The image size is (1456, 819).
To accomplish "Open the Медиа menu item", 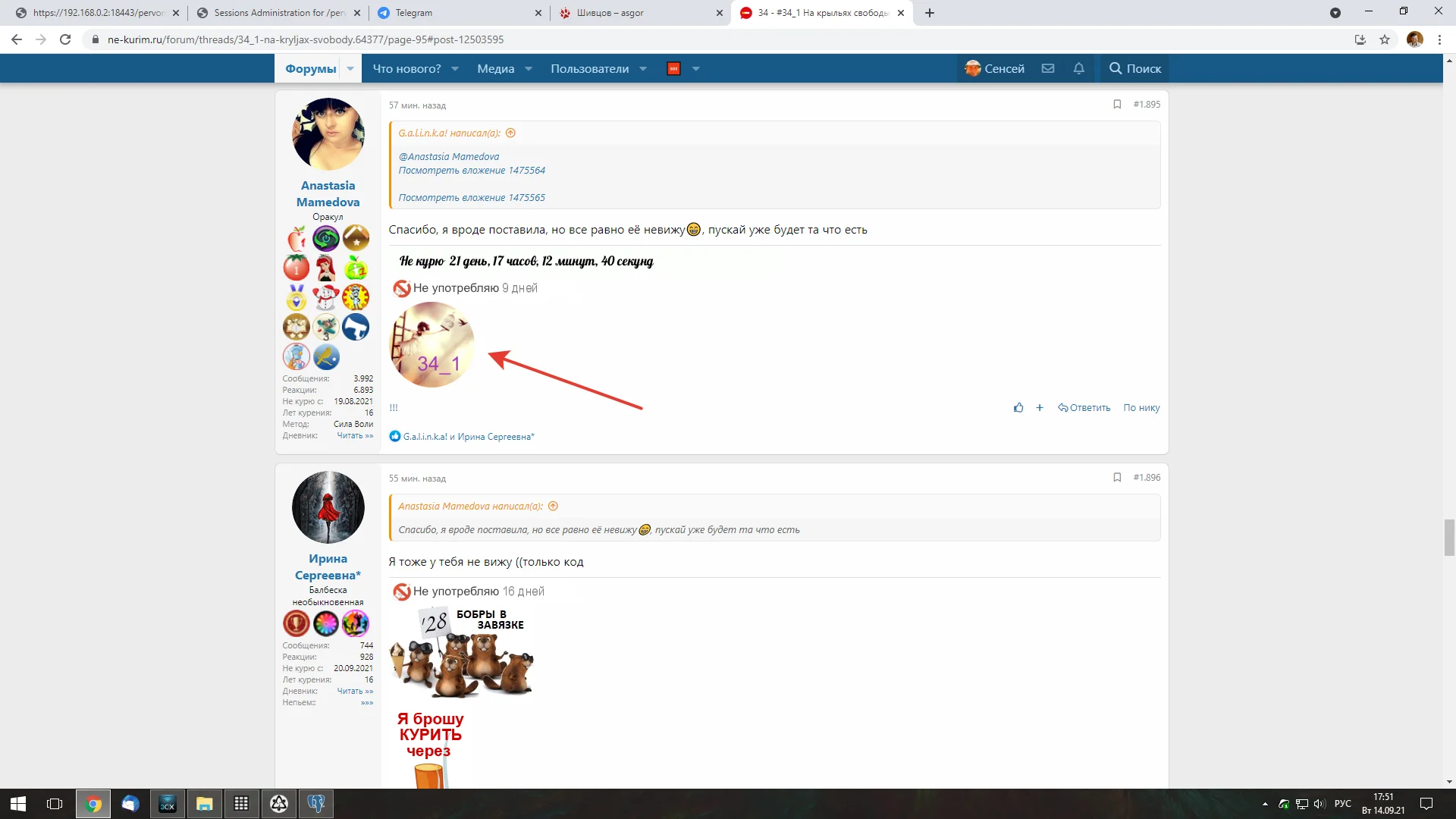I will tap(495, 69).
